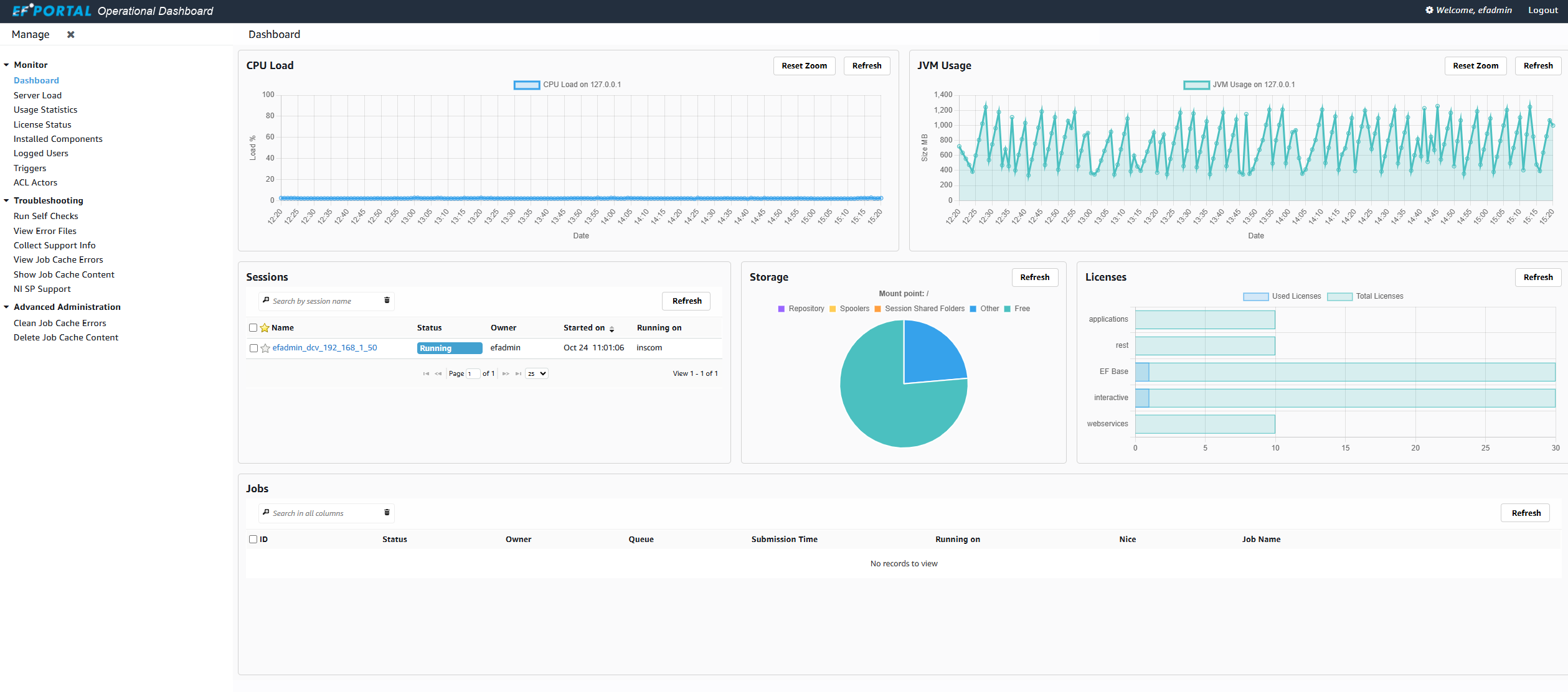Open License Status in sidebar menu

coord(42,124)
